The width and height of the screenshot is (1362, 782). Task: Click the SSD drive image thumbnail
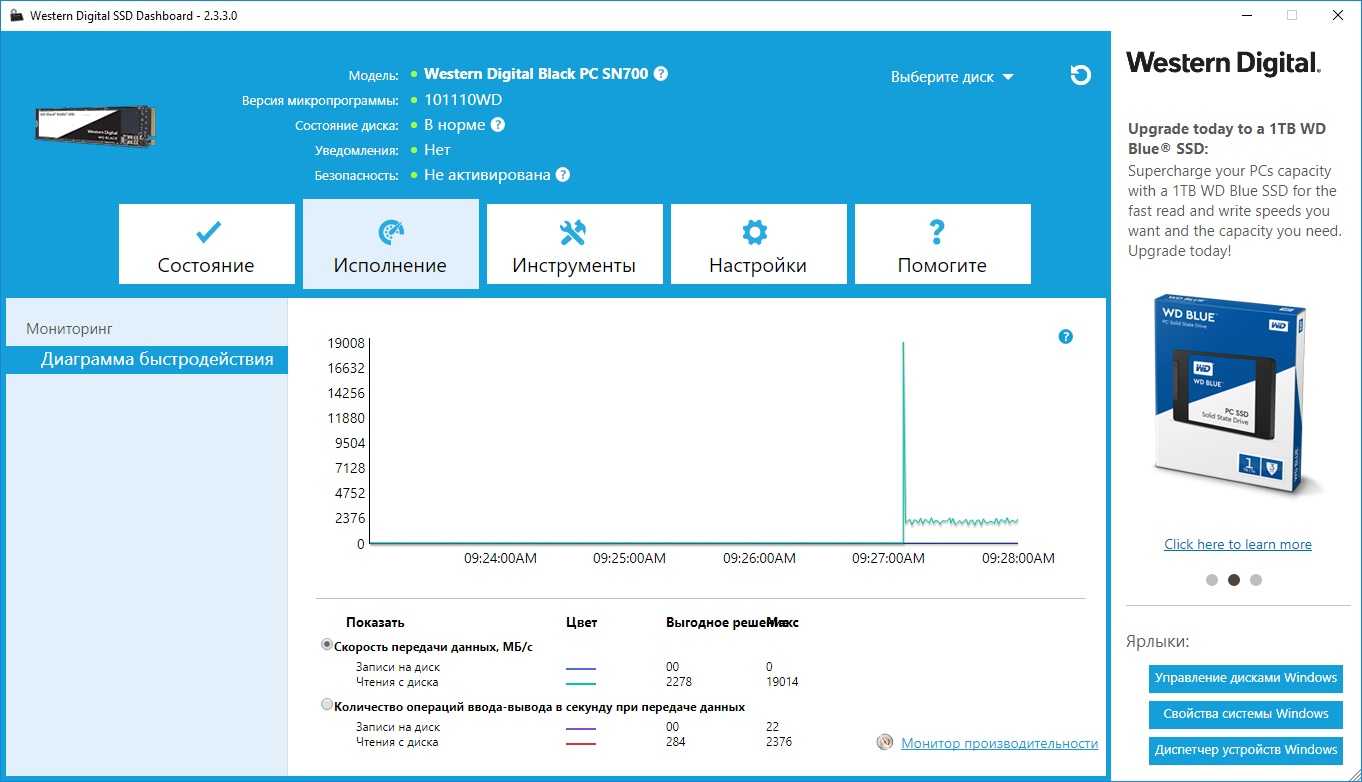[x=96, y=125]
